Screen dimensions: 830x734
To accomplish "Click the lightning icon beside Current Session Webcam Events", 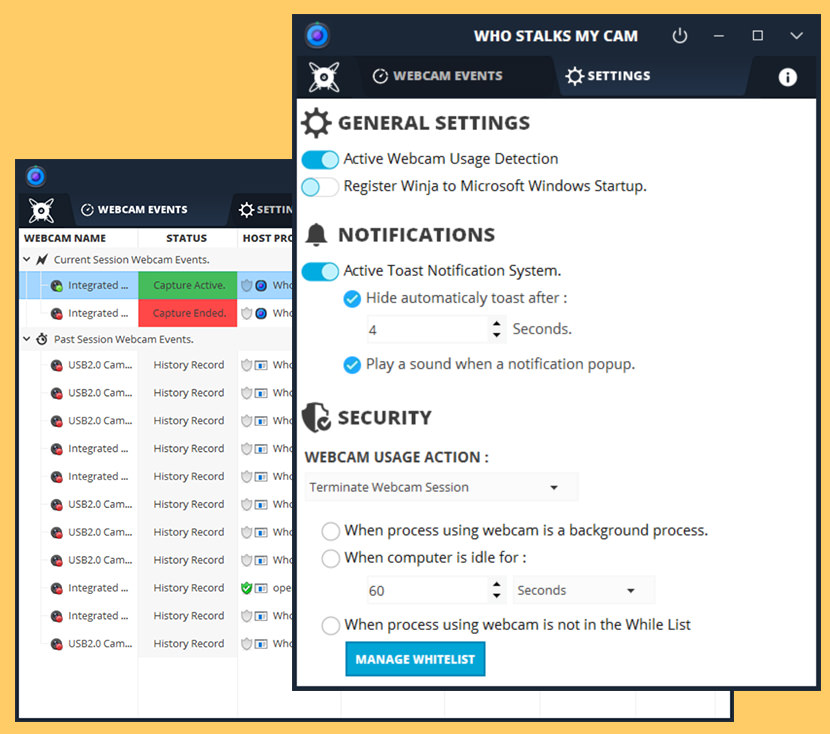I will (42, 260).
